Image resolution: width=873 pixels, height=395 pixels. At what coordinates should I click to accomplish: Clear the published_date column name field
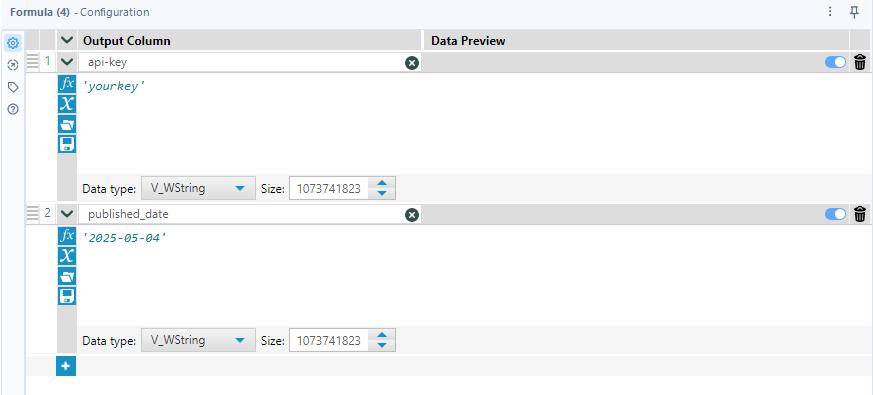411,214
